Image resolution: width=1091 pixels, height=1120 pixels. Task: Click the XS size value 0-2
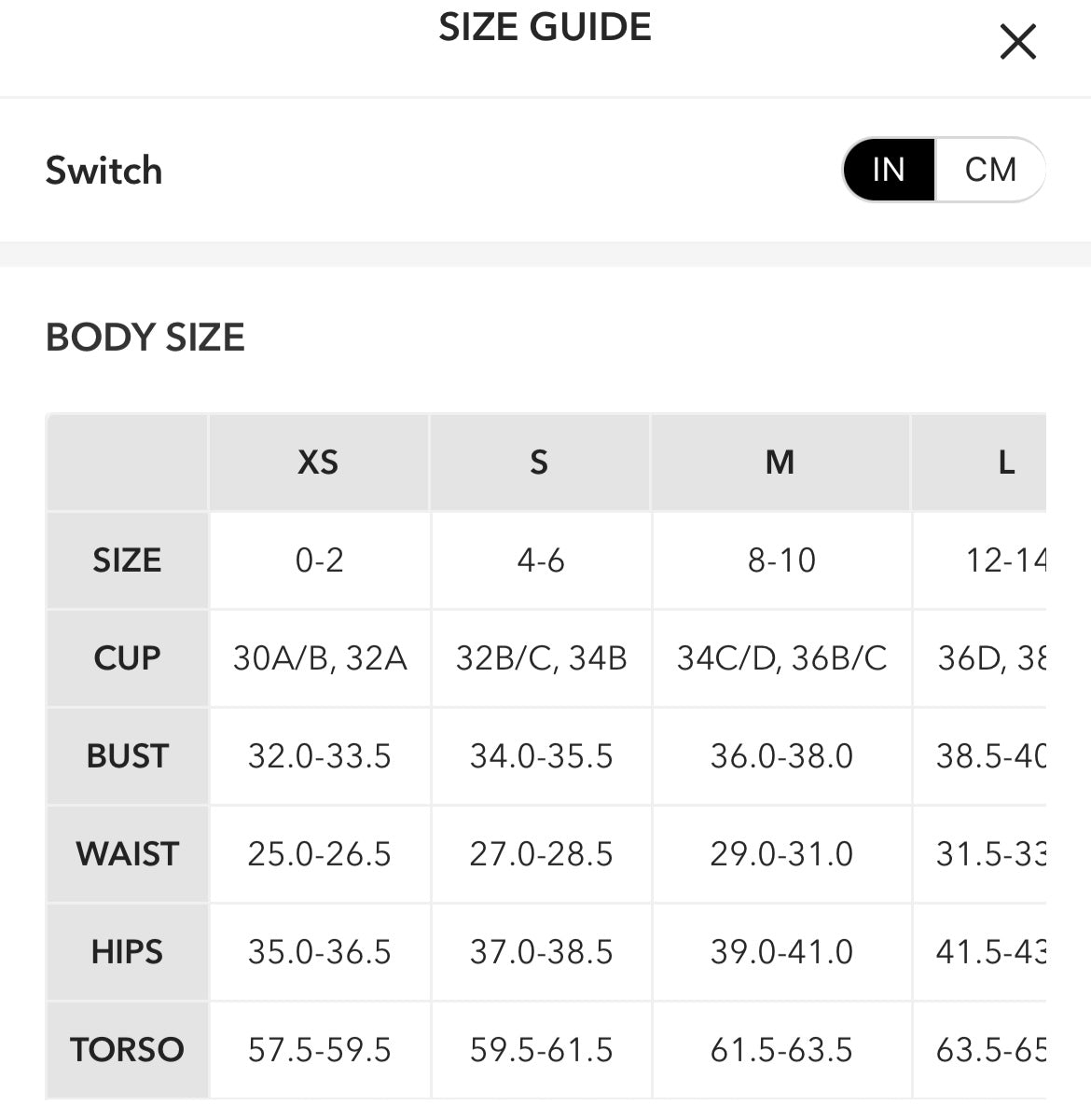point(319,560)
